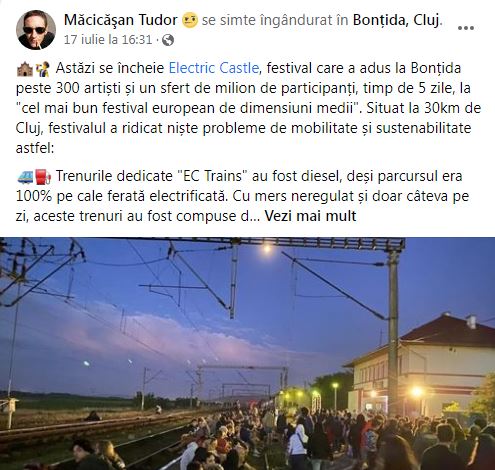Click the quoted text "EC Trains"

[x=212, y=176]
